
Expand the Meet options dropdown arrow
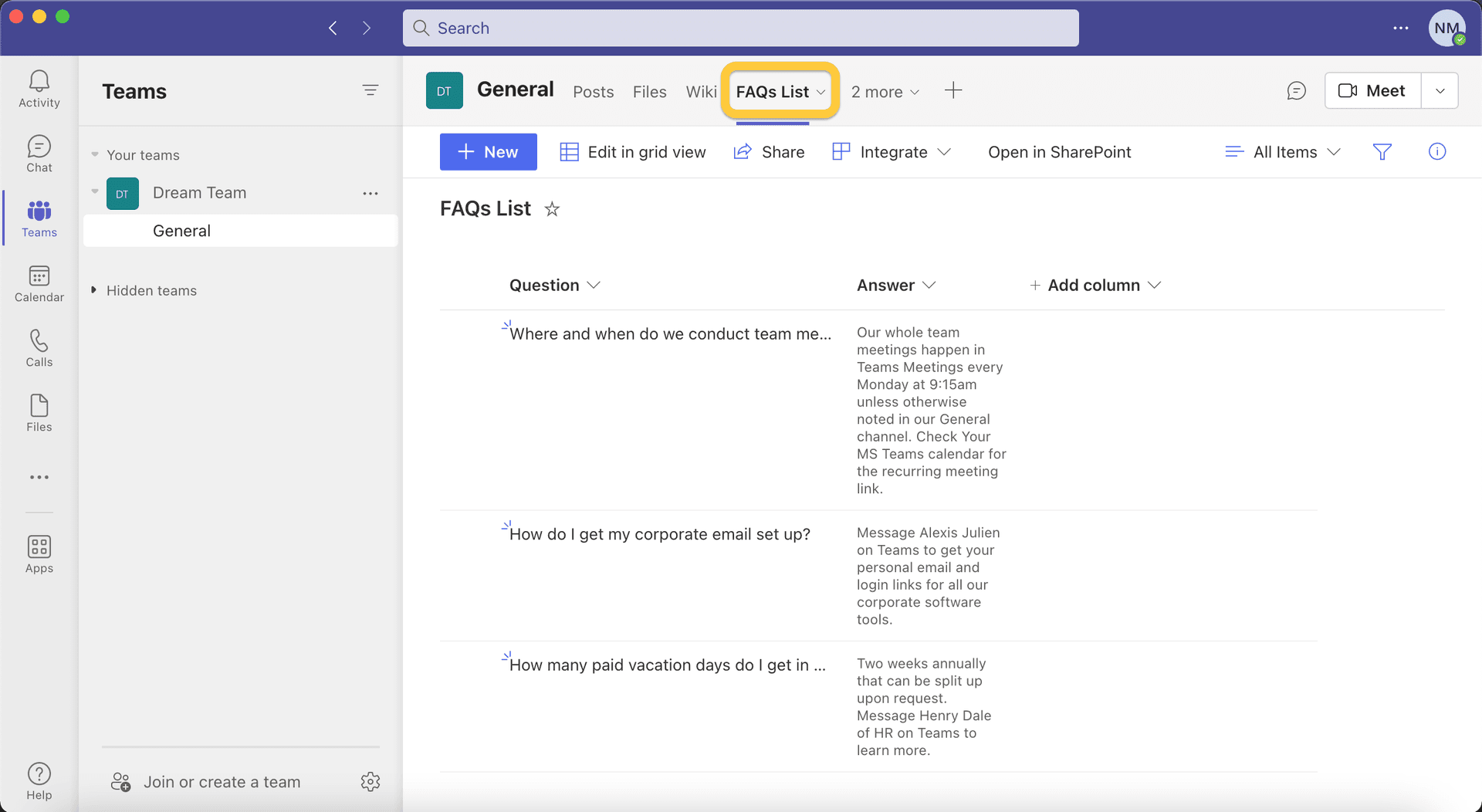(1440, 91)
